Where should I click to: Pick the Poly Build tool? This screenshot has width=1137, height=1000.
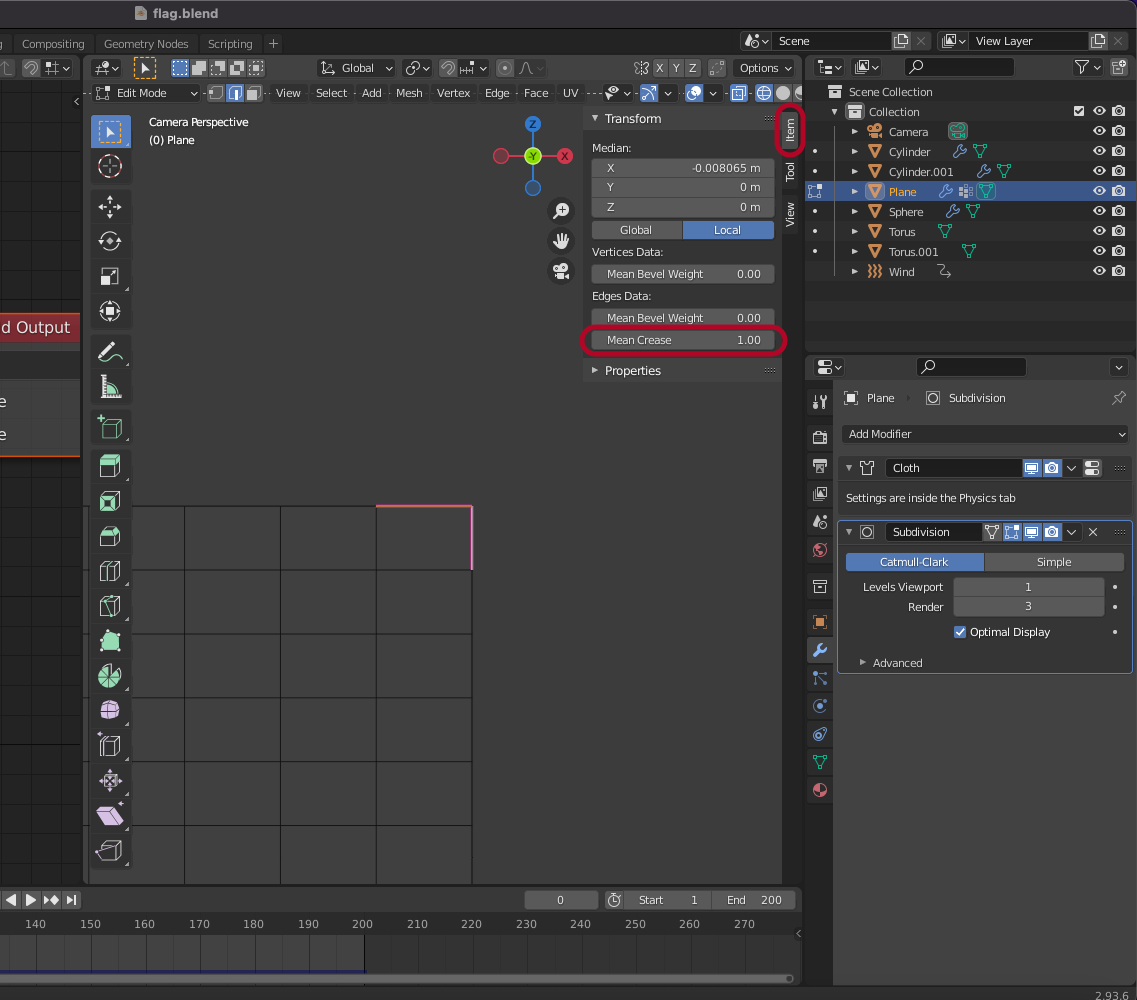[x=110, y=640]
